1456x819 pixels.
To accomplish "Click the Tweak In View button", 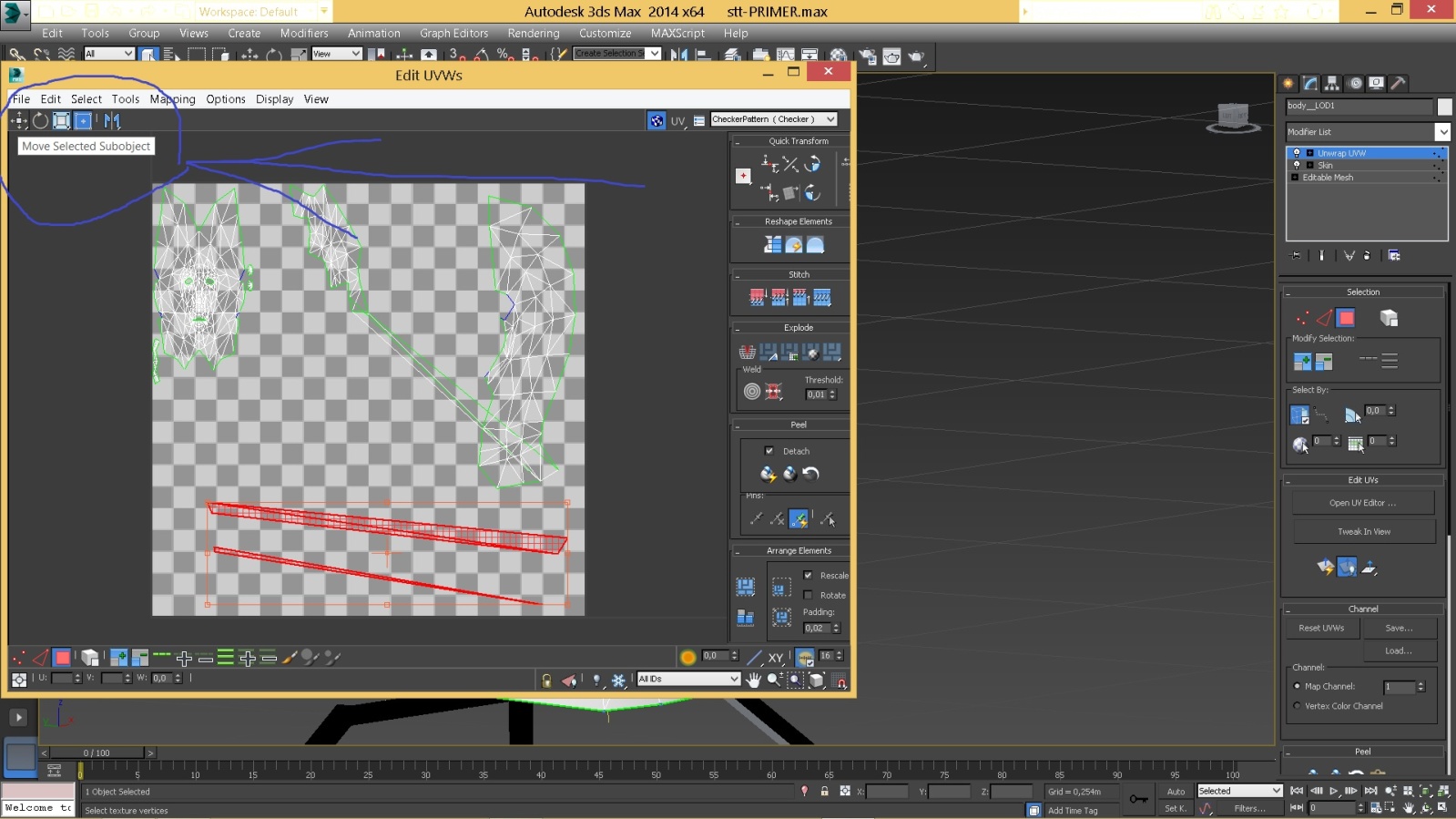I will tap(1363, 531).
